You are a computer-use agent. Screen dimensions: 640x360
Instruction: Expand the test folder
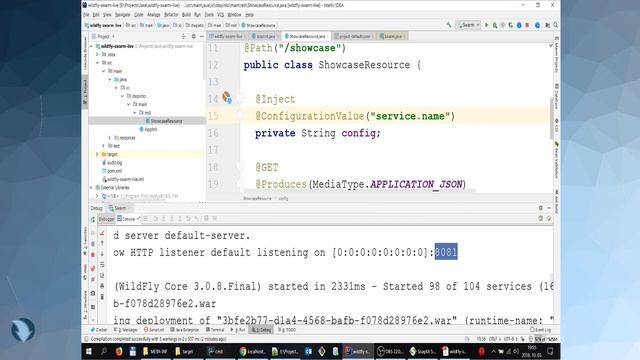point(104,146)
